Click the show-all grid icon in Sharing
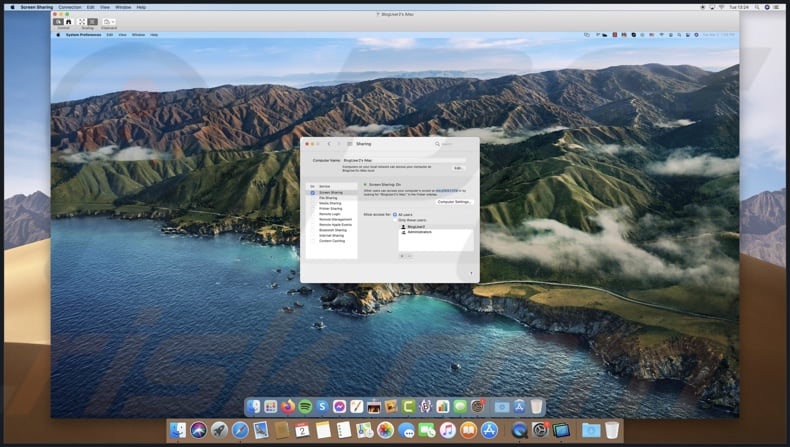This screenshot has height=447, width=790. point(350,144)
